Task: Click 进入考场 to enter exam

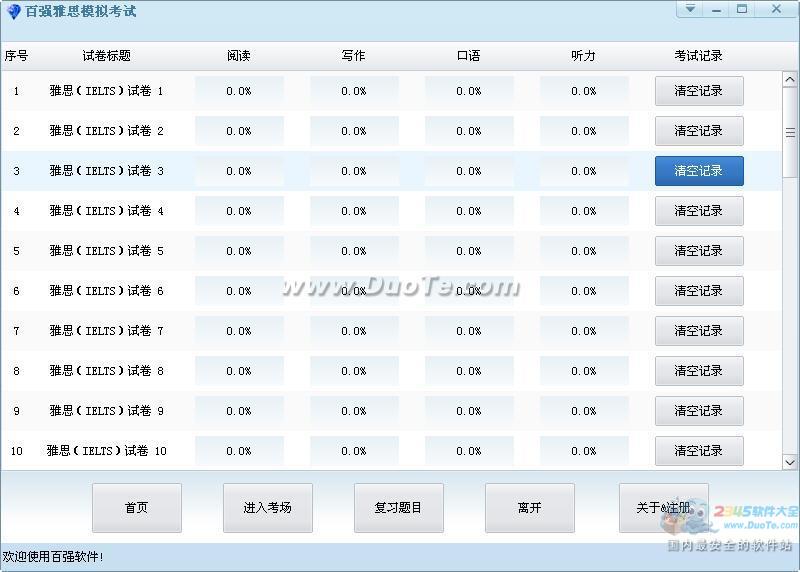Action: (x=268, y=508)
